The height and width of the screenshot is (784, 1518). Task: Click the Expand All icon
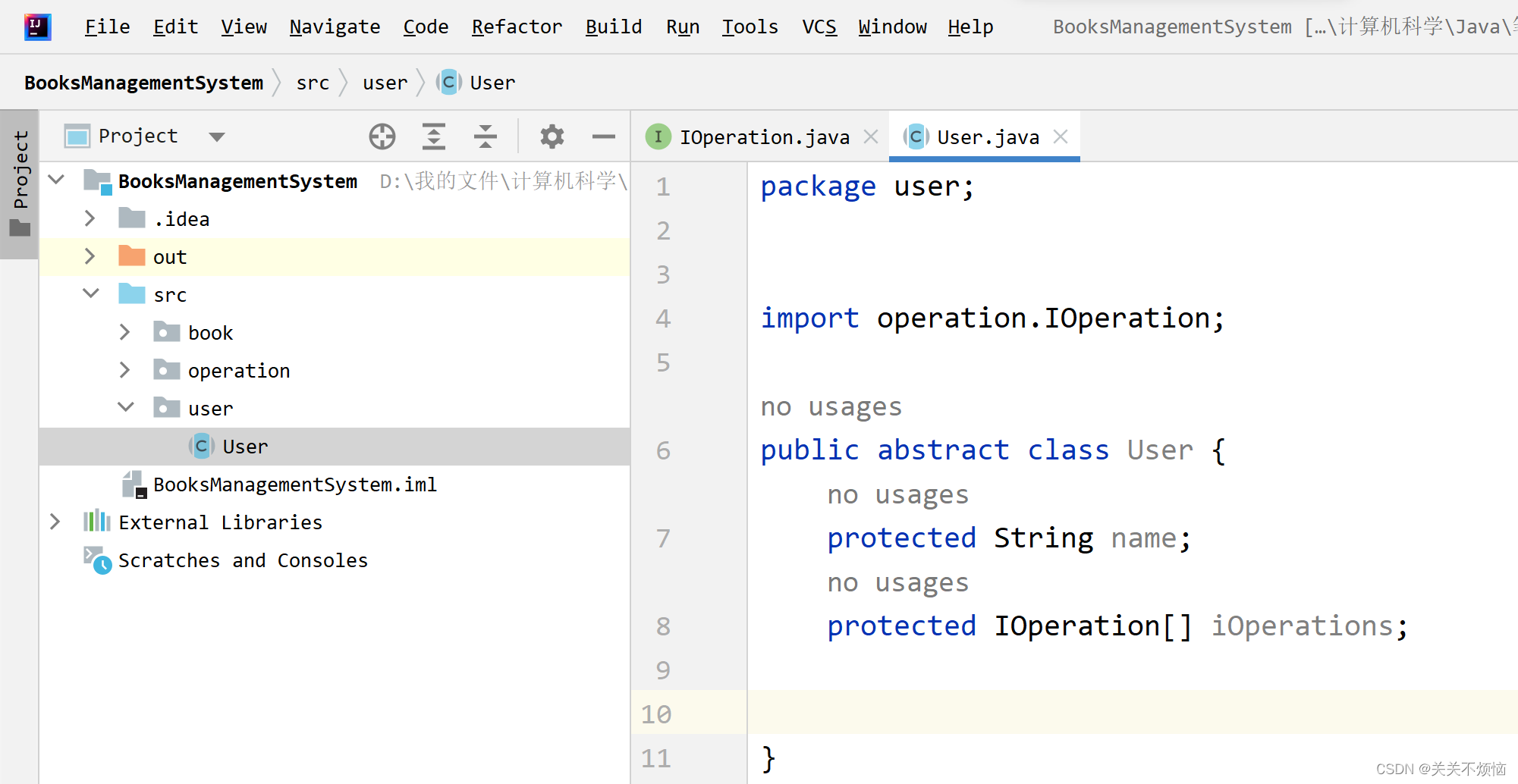click(433, 136)
